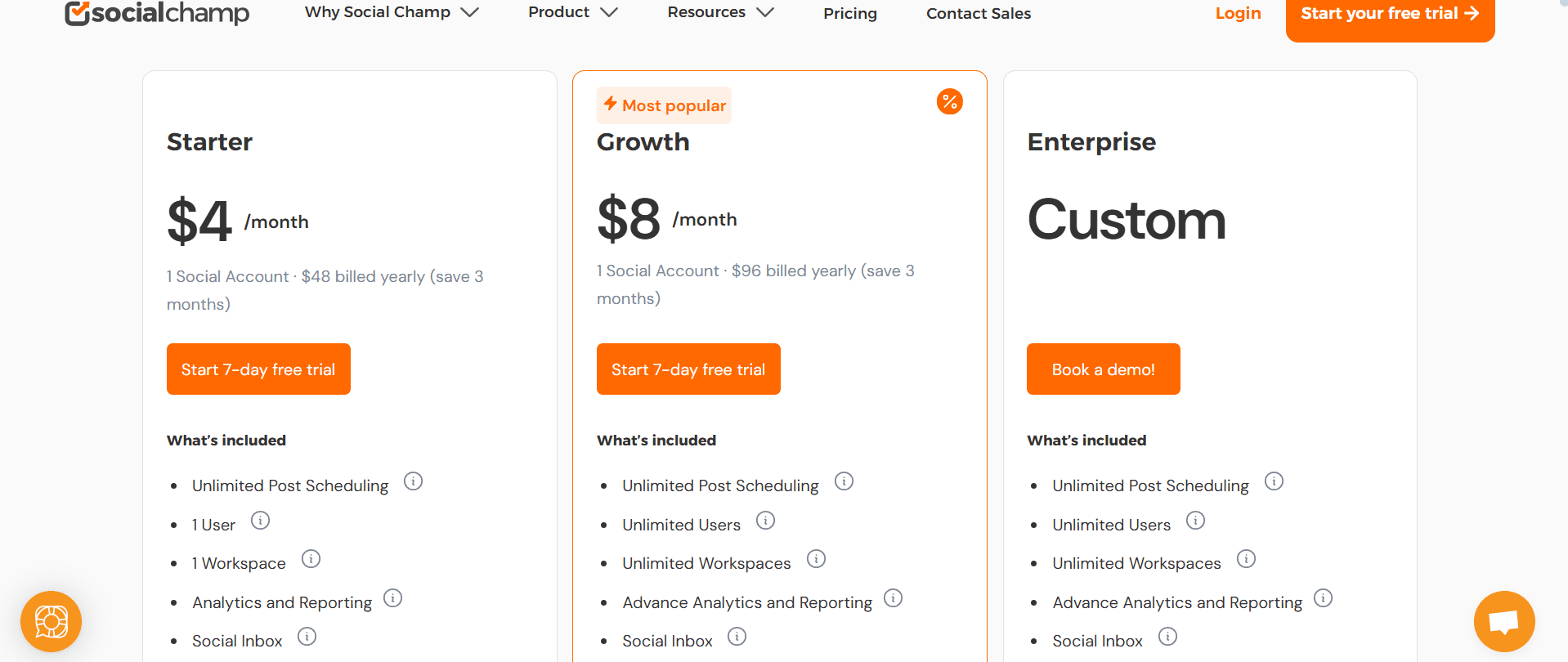Screen dimensions: 1568x662
Task: Click the Login link
Action: point(1238,14)
